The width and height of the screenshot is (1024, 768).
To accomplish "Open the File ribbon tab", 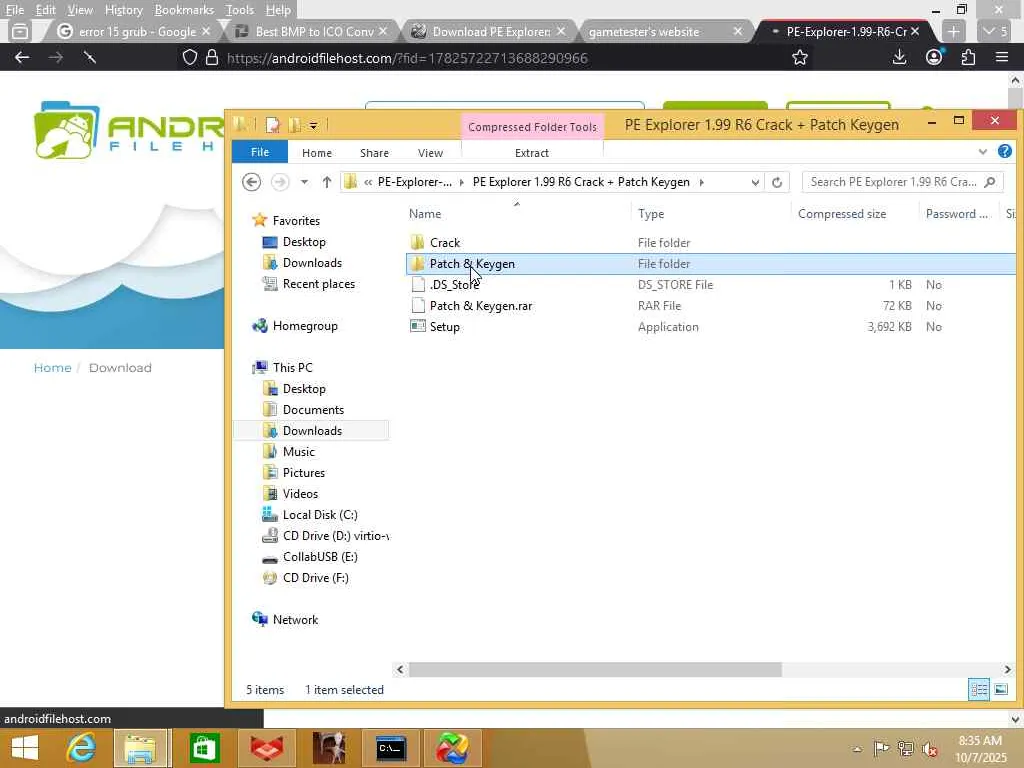I will (x=260, y=152).
